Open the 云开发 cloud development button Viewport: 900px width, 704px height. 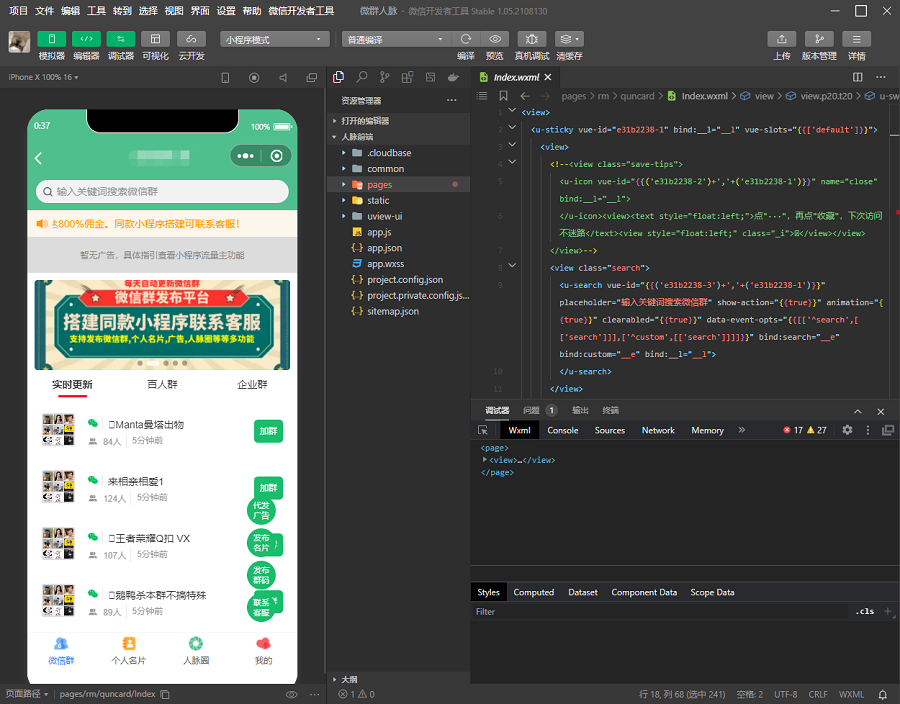[x=191, y=39]
